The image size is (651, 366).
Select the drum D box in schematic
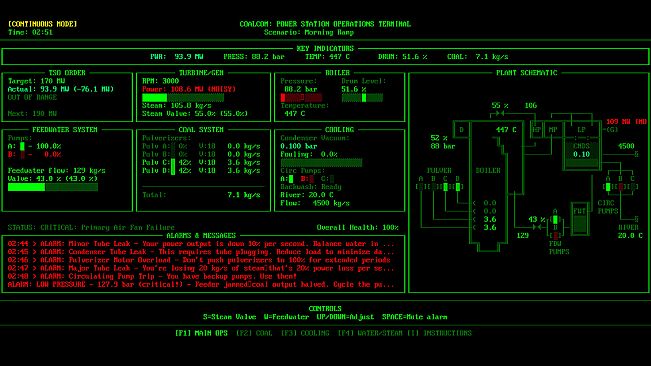461,129
